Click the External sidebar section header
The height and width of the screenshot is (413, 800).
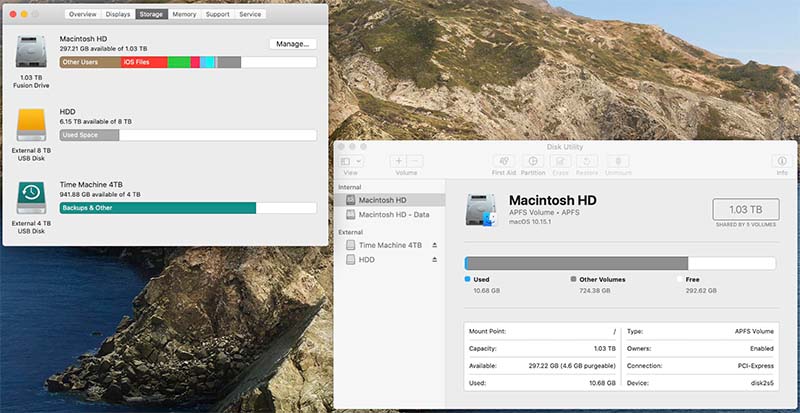pos(351,232)
